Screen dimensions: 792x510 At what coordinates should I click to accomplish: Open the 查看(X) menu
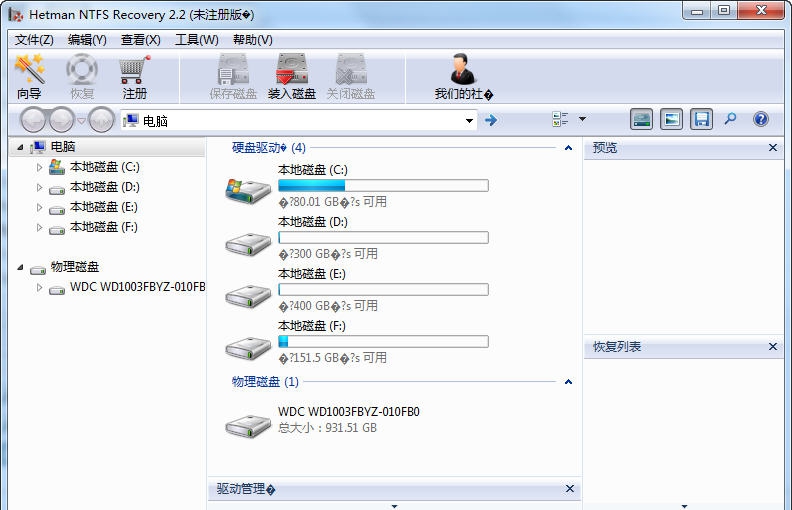140,40
